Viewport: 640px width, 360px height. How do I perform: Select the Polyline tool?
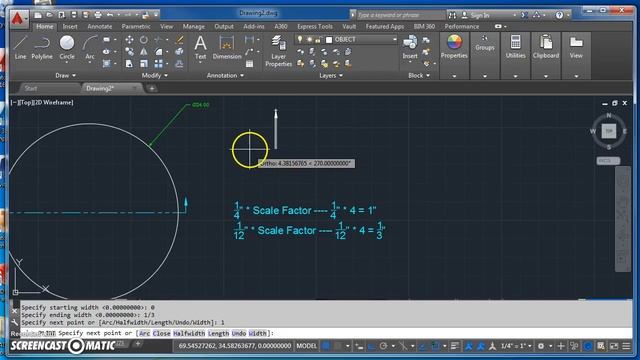click(x=42, y=47)
